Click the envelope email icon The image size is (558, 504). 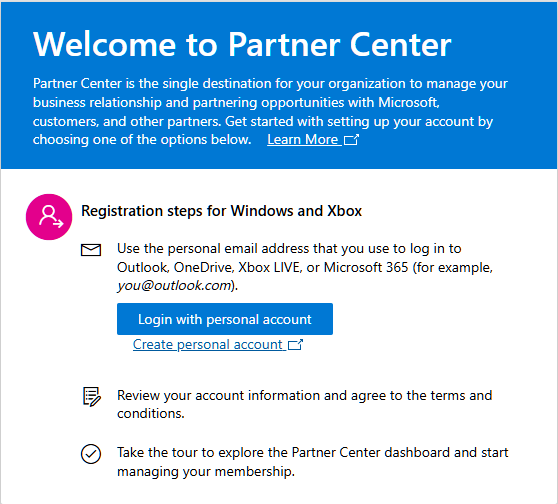pyautogui.click(x=91, y=250)
